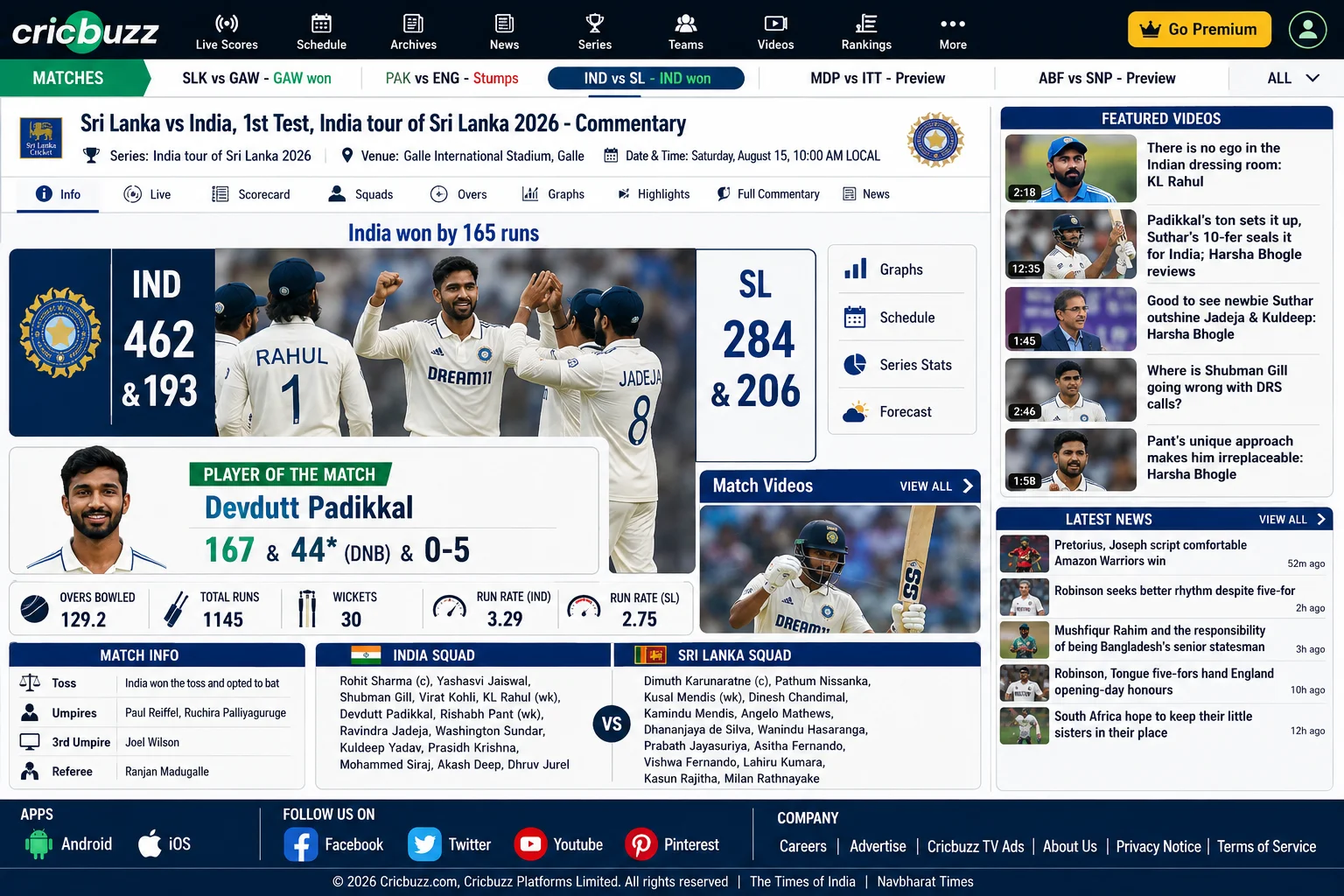Switch to the Graphs tab

[x=553, y=194]
